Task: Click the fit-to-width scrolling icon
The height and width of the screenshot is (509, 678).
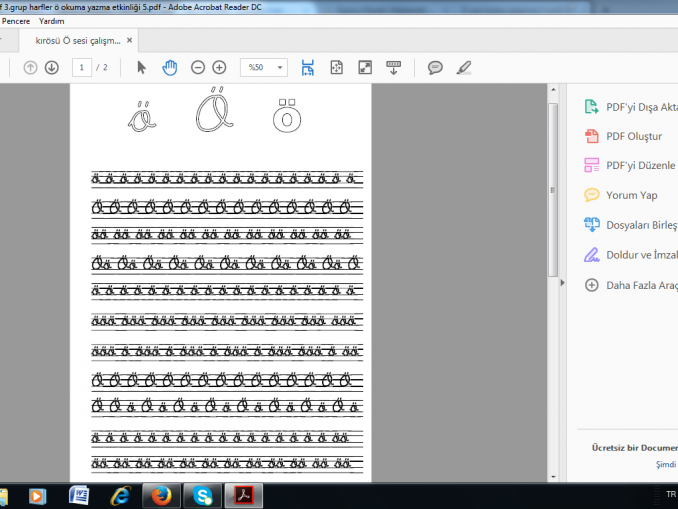Action: pyautogui.click(x=307, y=67)
